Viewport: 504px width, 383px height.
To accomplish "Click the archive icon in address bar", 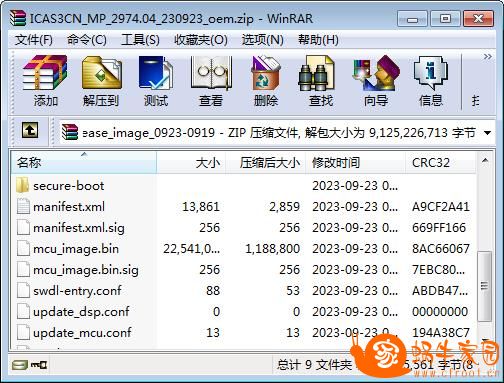I will pyautogui.click(x=70, y=132).
